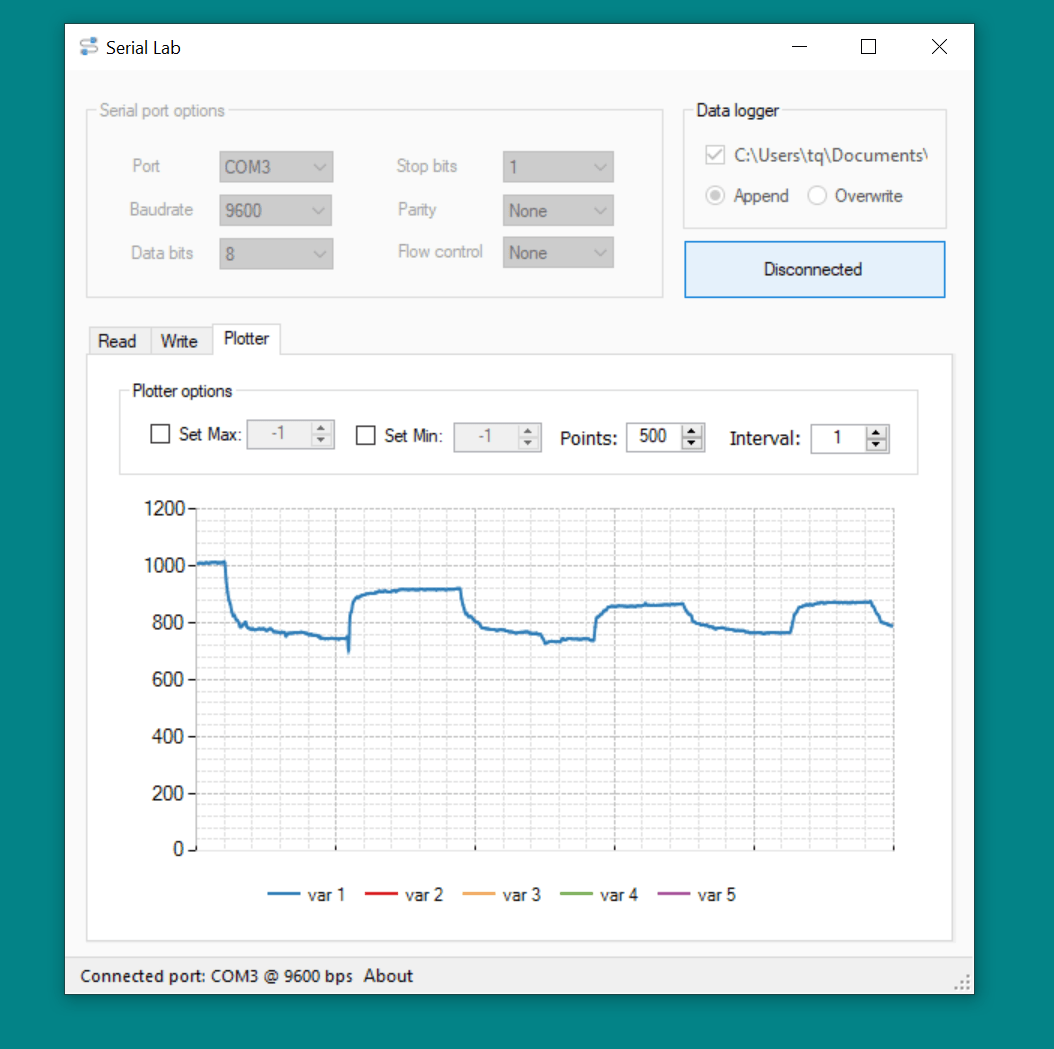Open the Stop bits dropdown
This screenshot has height=1049, width=1054.
(x=558, y=167)
